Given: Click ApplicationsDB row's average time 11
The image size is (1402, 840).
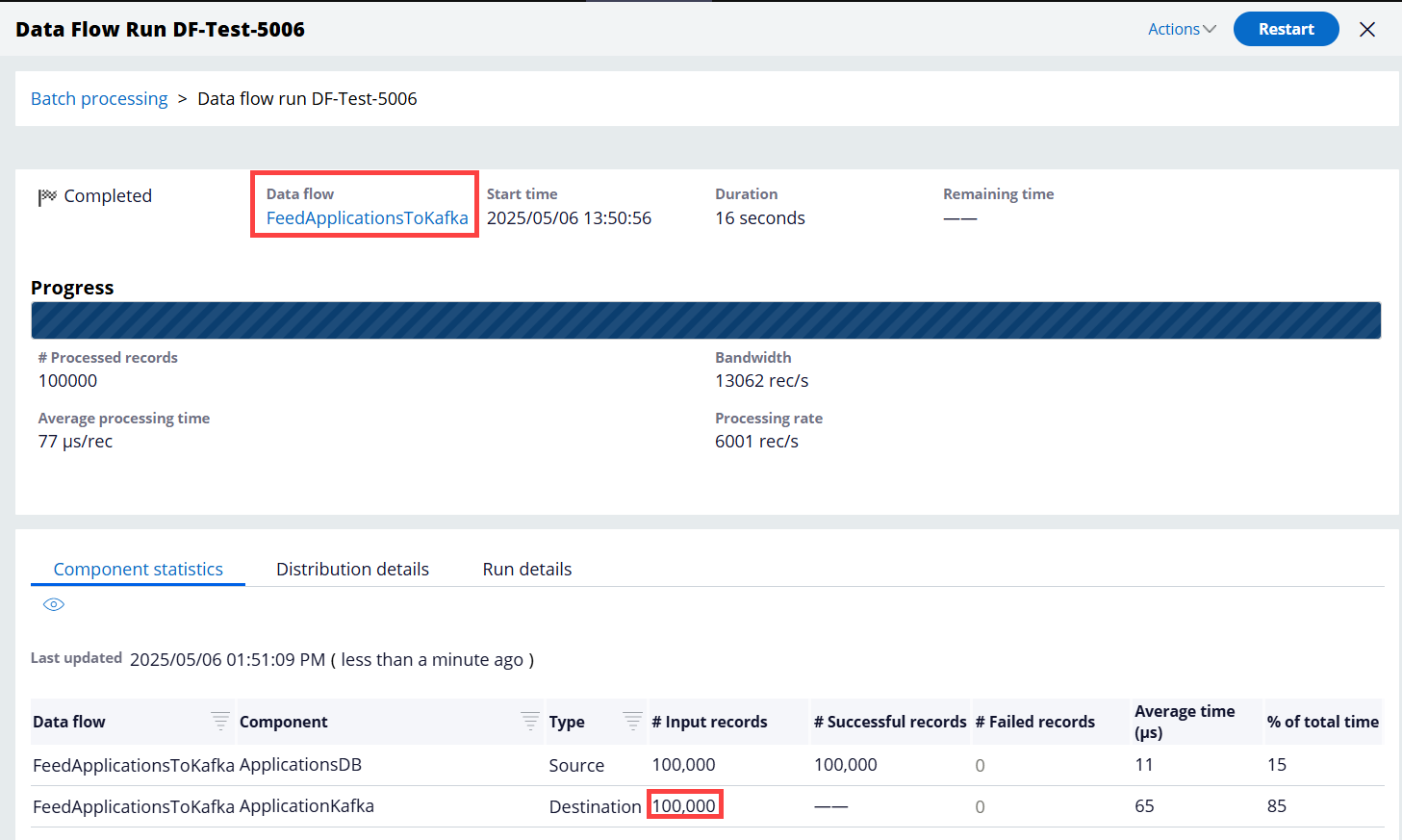Looking at the screenshot, I should (x=1144, y=765).
